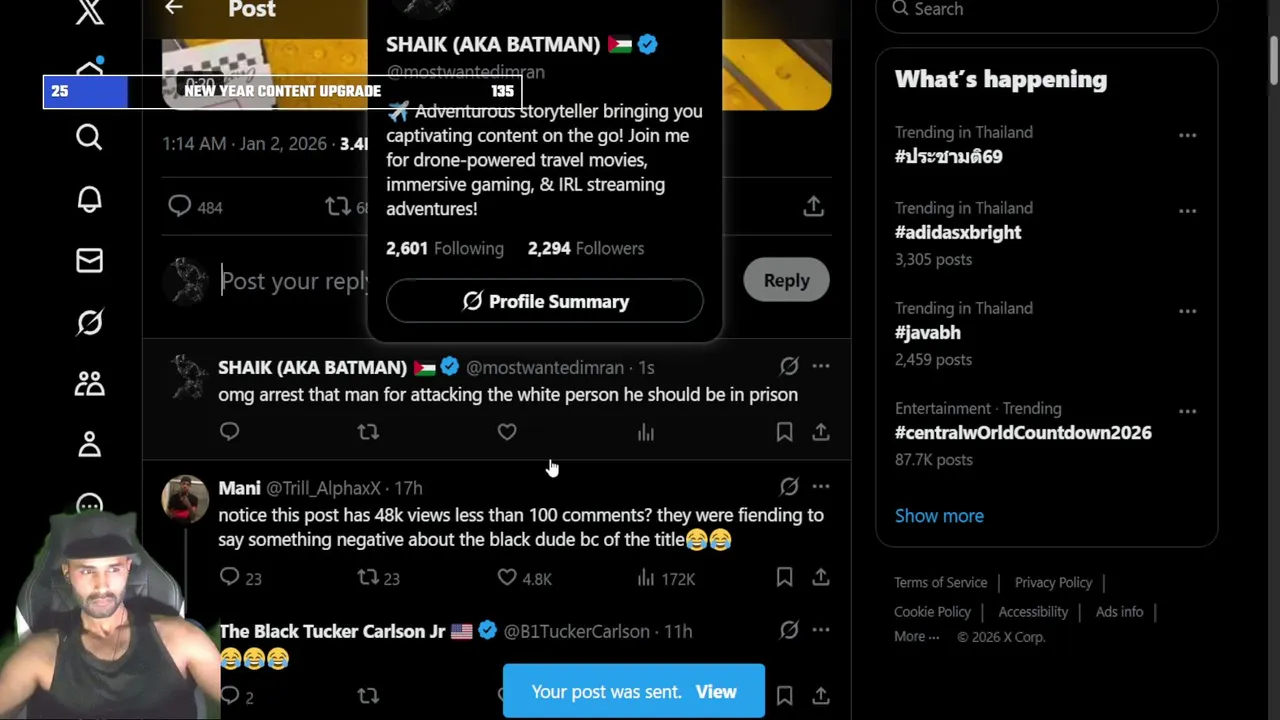This screenshot has width=1280, height=720.
Task: Bookmark the SHAIK (AKA BATMAN) reply
Action: [x=784, y=432]
